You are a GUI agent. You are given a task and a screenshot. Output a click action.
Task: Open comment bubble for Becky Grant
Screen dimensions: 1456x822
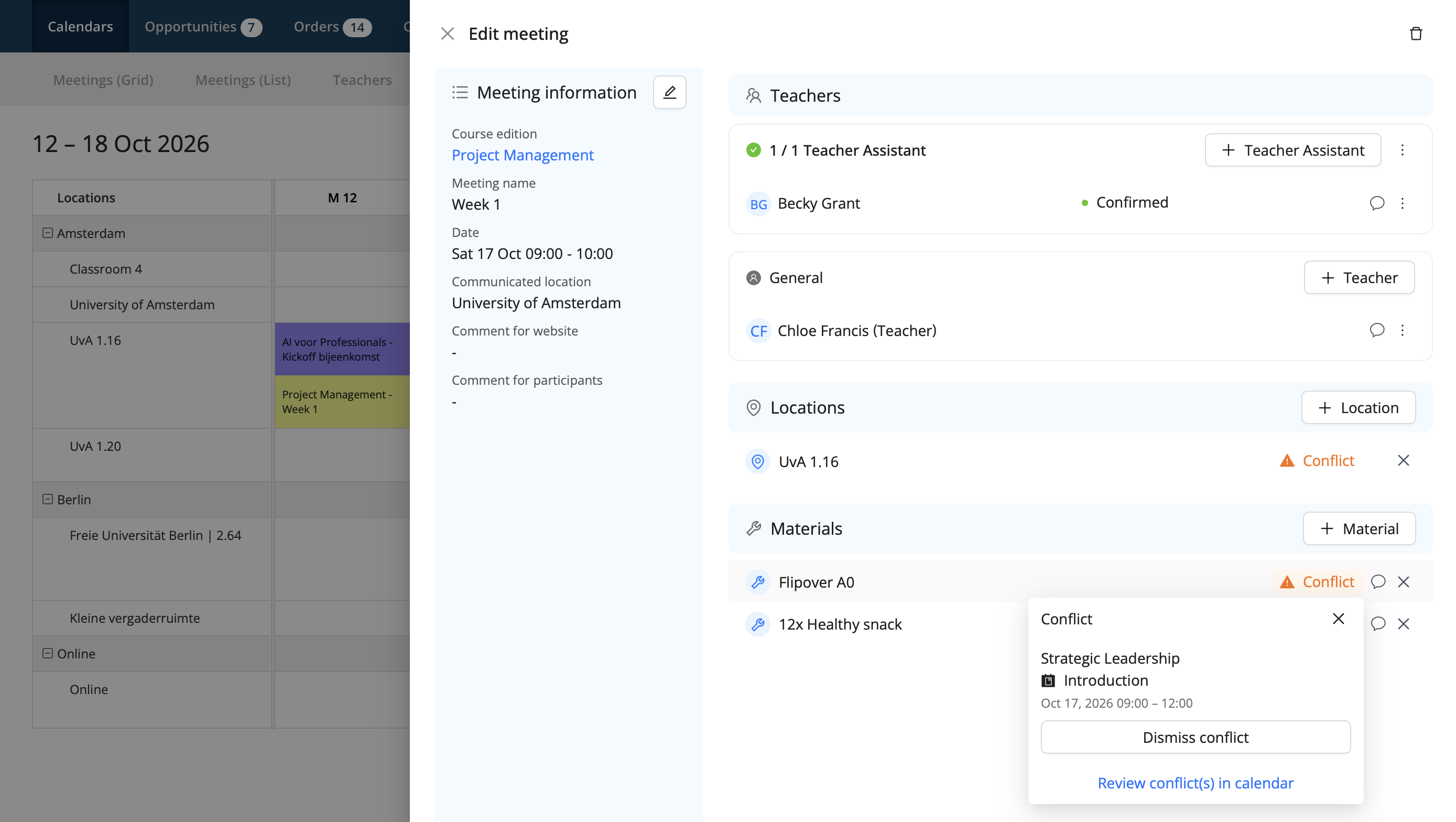pyautogui.click(x=1377, y=203)
